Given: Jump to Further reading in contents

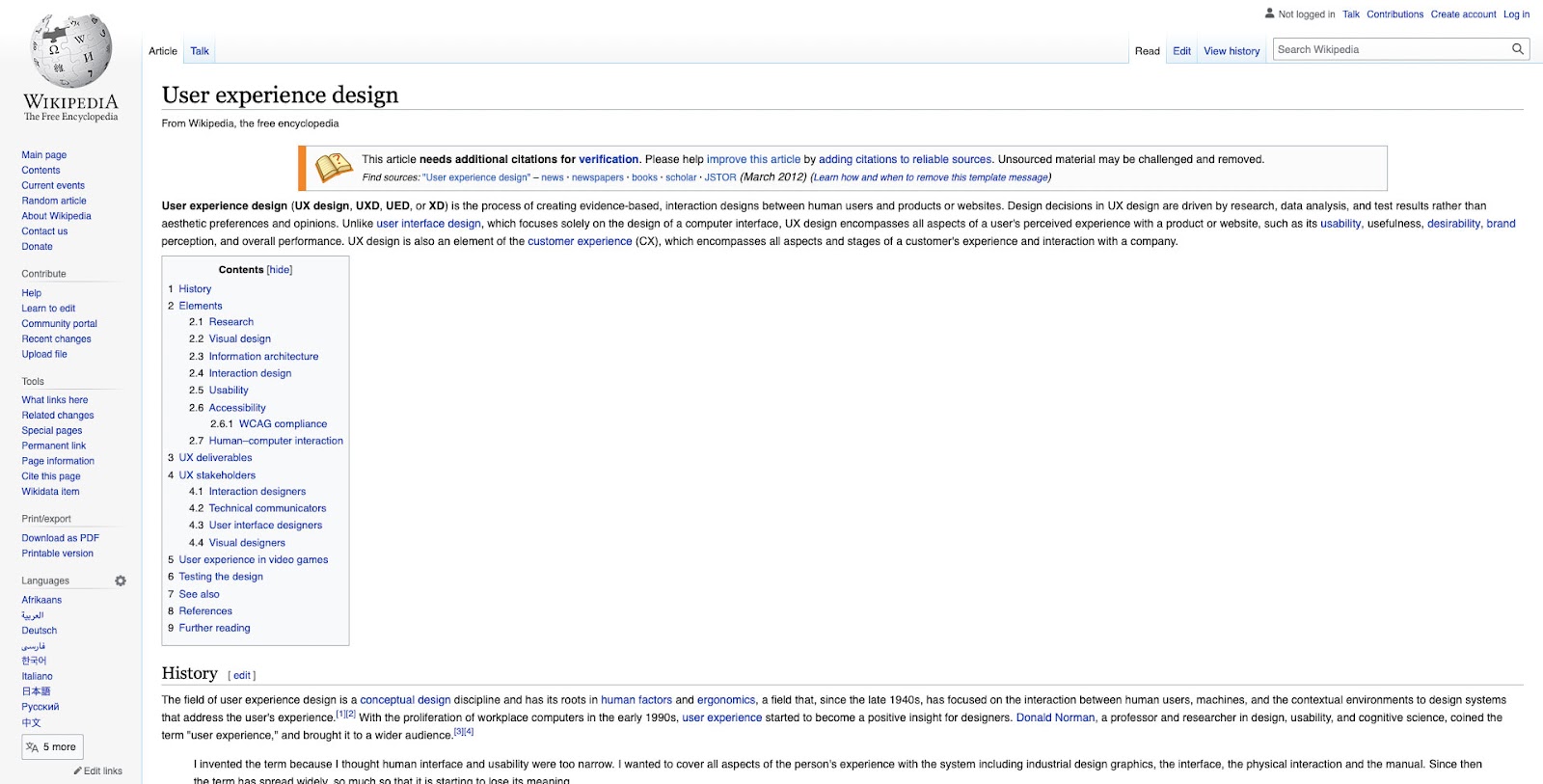Looking at the screenshot, I should tap(214, 628).
